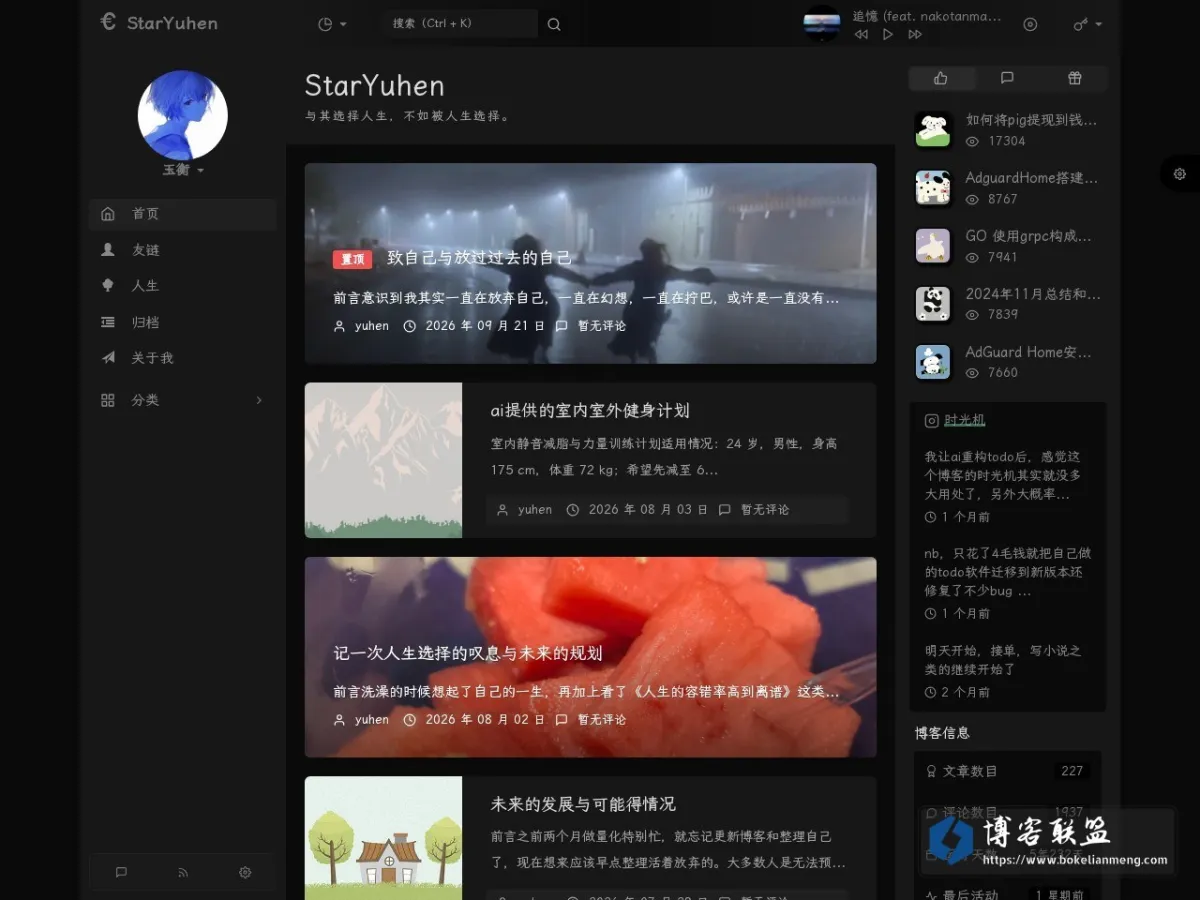Open the 关于我 about page
The height and width of the screenshot is (900, 1200).
[x=182, y=358]
